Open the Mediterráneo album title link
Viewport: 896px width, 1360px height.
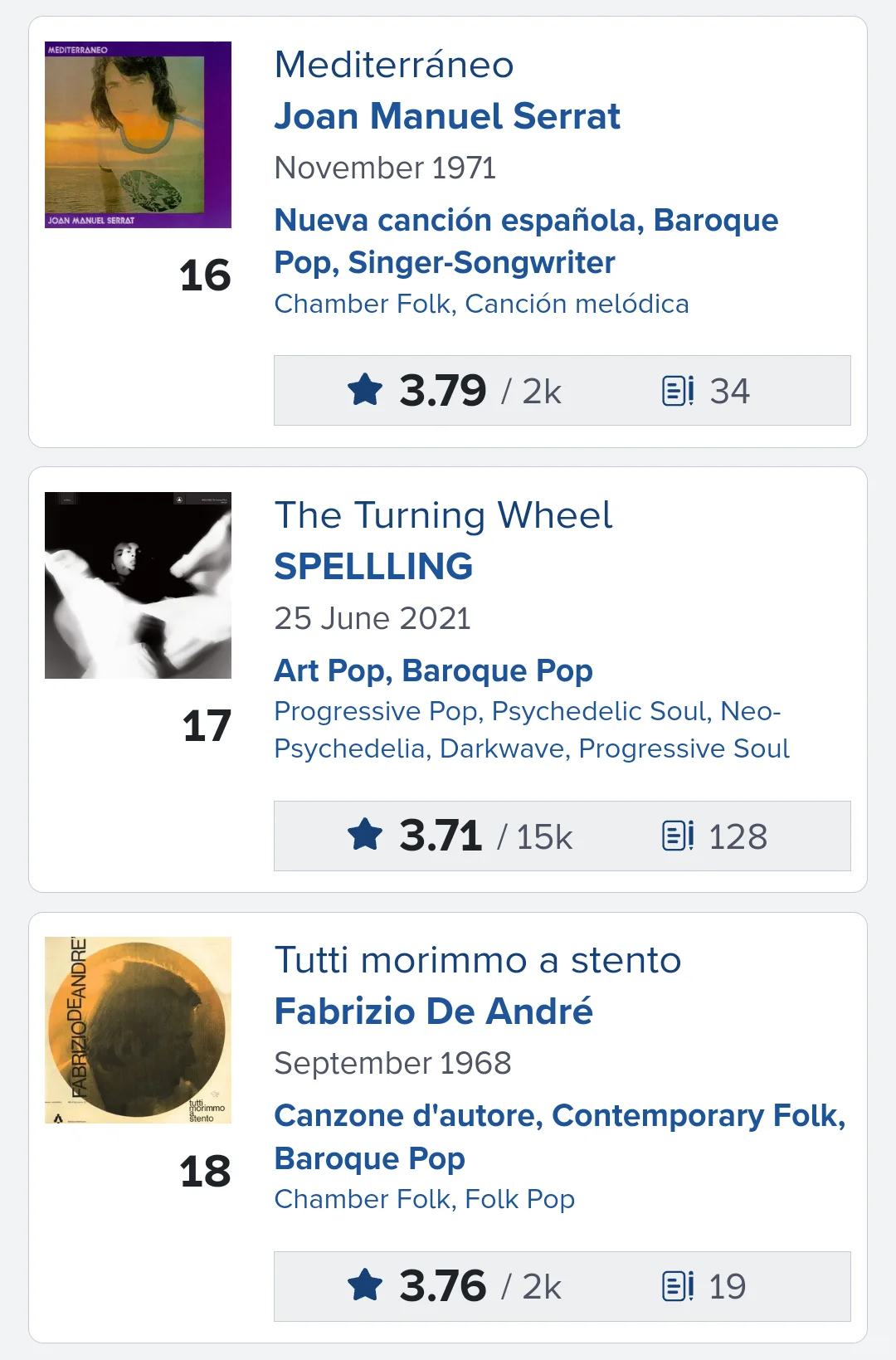tap(394, 65)
